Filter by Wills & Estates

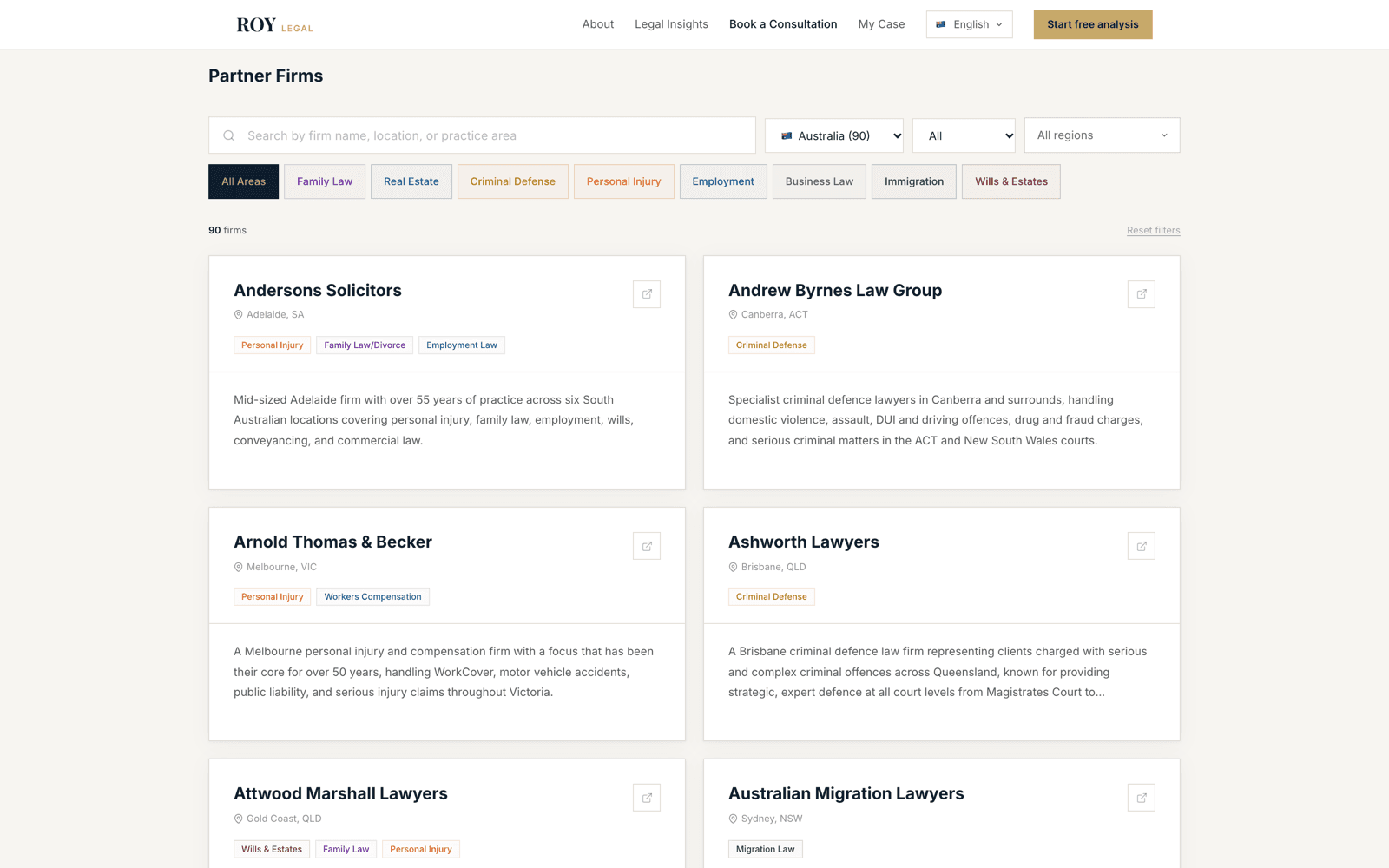tap(1011, 181)
